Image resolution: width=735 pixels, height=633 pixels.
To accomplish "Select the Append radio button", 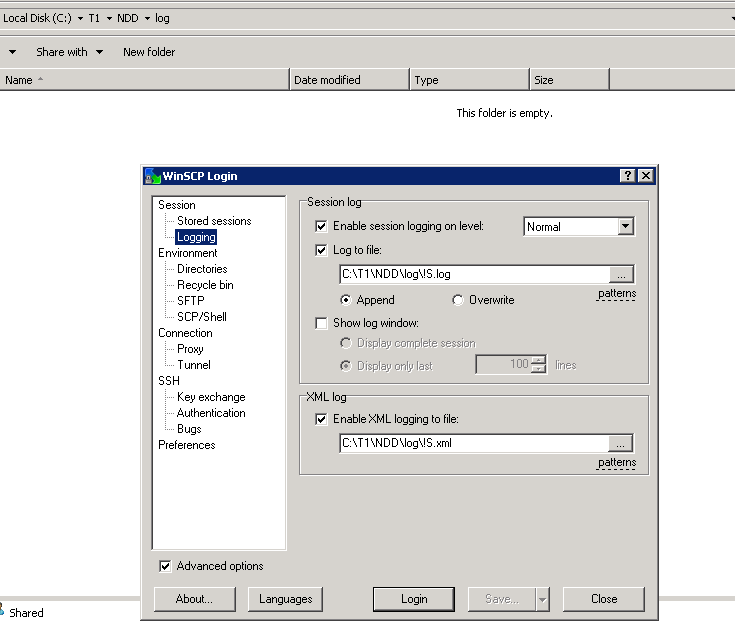I will click(346, 300).
